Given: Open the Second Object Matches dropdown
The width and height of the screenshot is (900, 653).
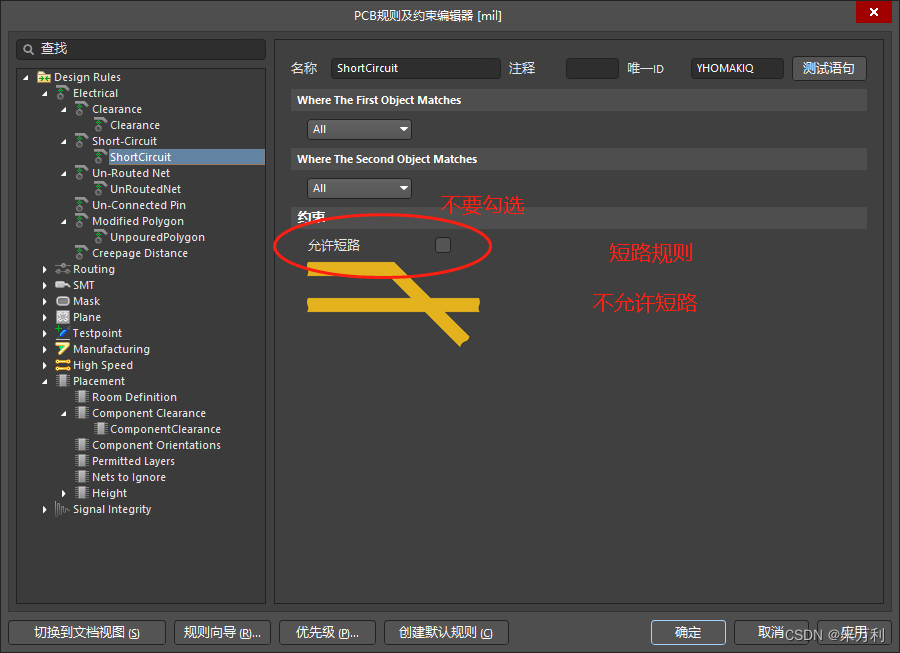Looking at the screenshot, I should coord(359,188).
